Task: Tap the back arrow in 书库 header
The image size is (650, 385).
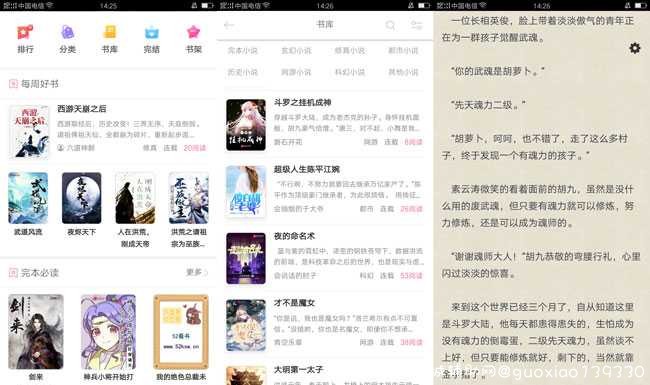Action: point(229,25)
